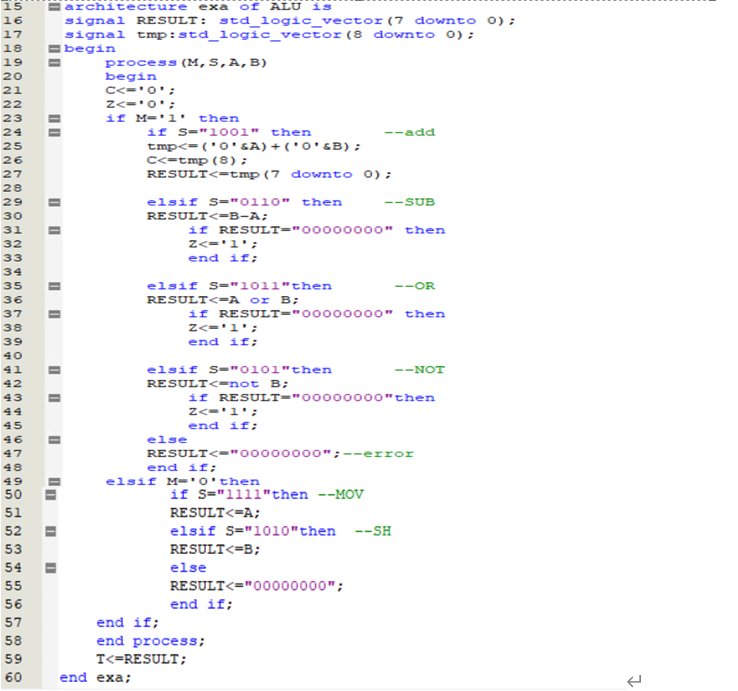Collapse the process fold marker on line 19
738x691 pixels.
click(x=55, y=63)
